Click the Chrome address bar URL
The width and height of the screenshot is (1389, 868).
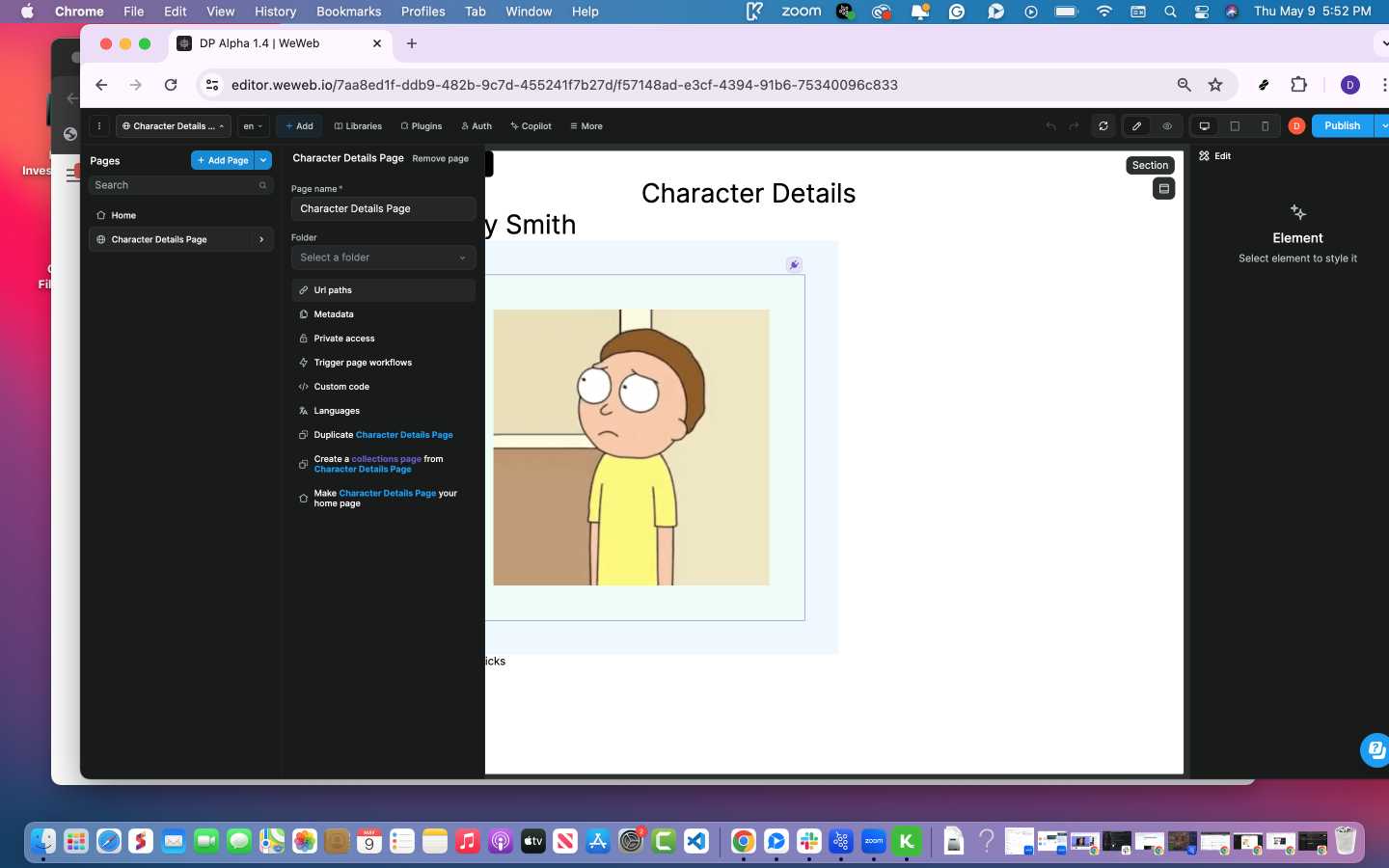click(x=564, y=85)
